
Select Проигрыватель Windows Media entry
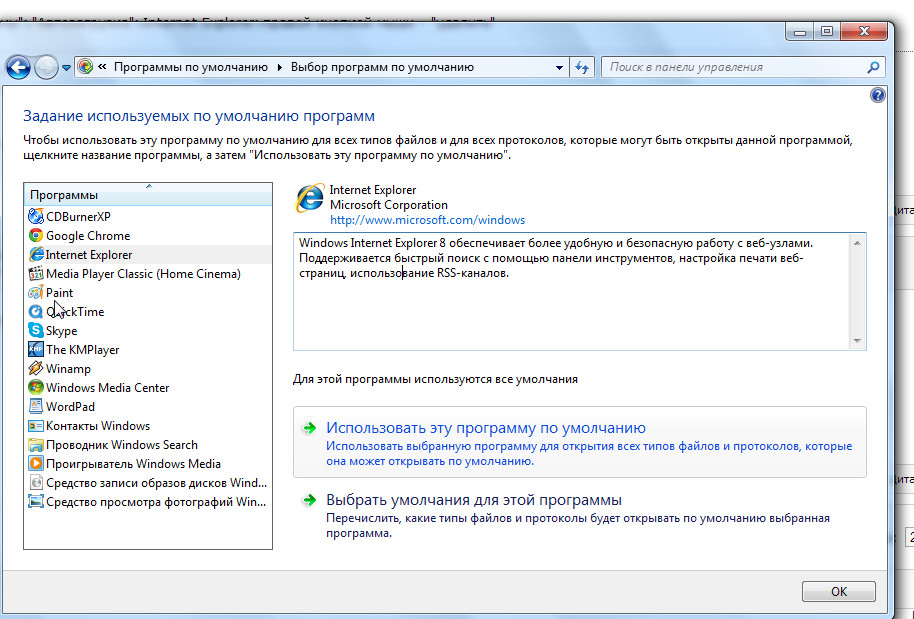point(148,463)
